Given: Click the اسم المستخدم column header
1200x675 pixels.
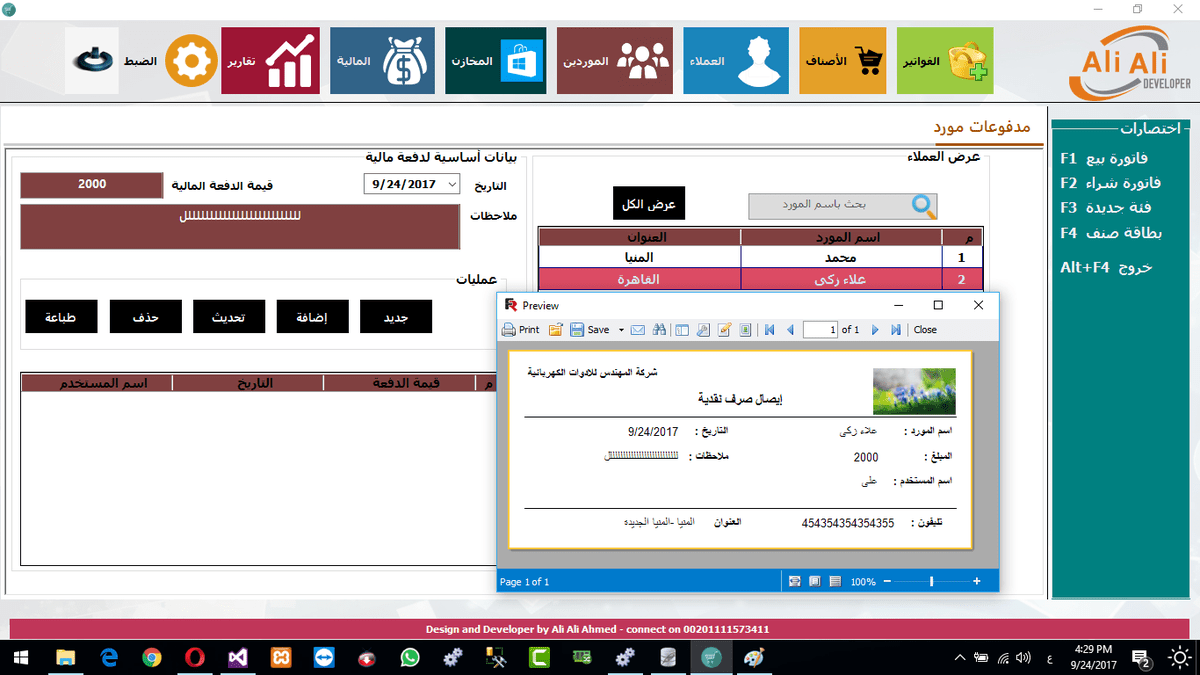Looking at the screenshot, I should tap(97, 383).
